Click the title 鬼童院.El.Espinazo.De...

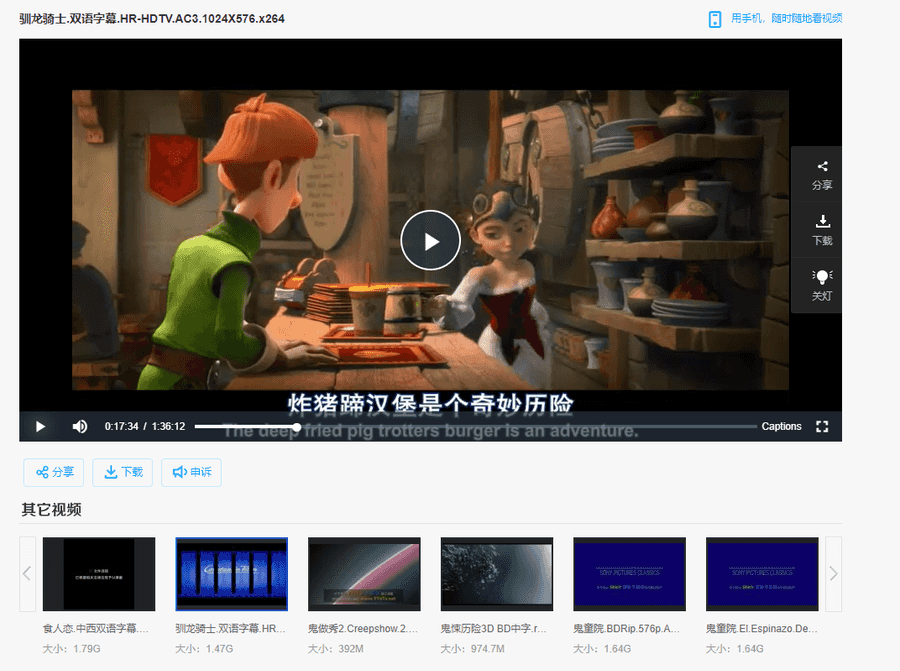762,629
